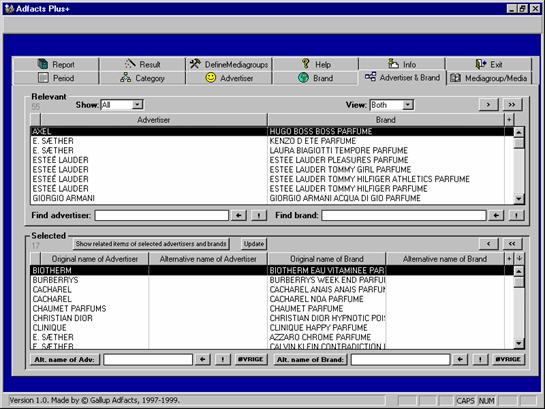The image size is (545, 409).
Task: Select TOMMY HILFIGER ATHLETICS PARFUME row
Action: [272, 179]
